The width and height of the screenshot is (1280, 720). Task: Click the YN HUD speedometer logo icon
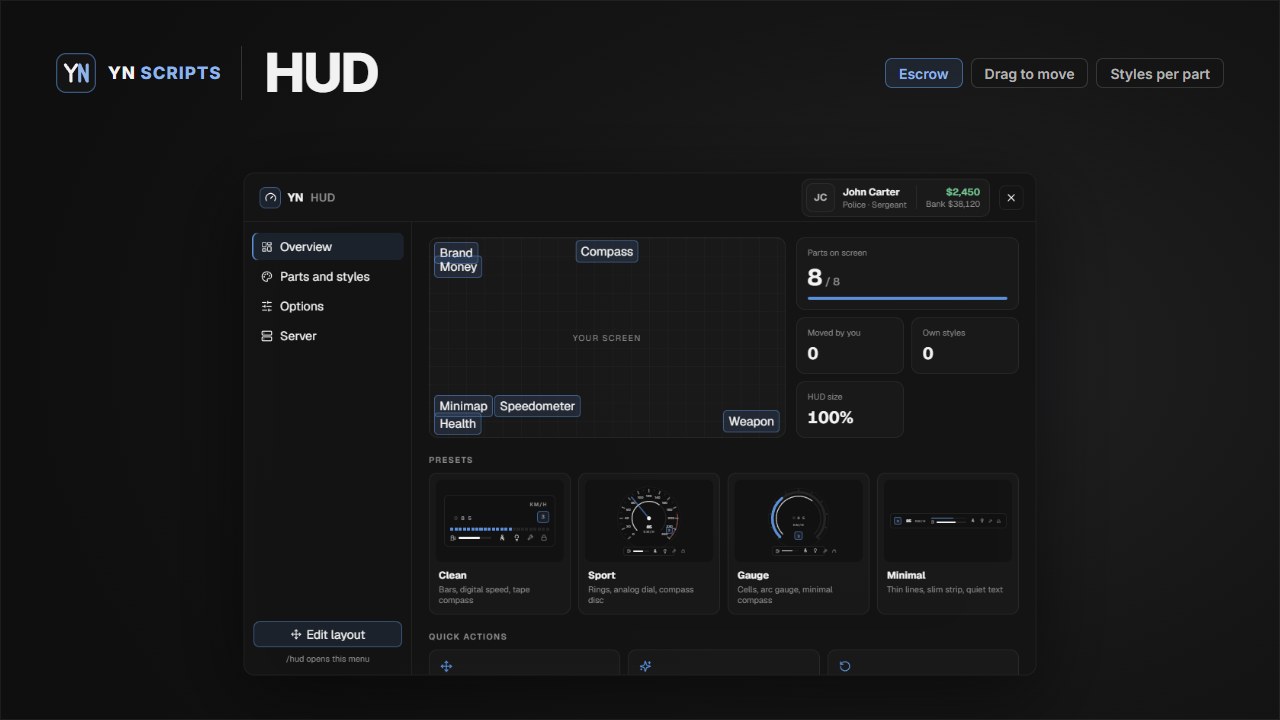(x=270, y=197)
